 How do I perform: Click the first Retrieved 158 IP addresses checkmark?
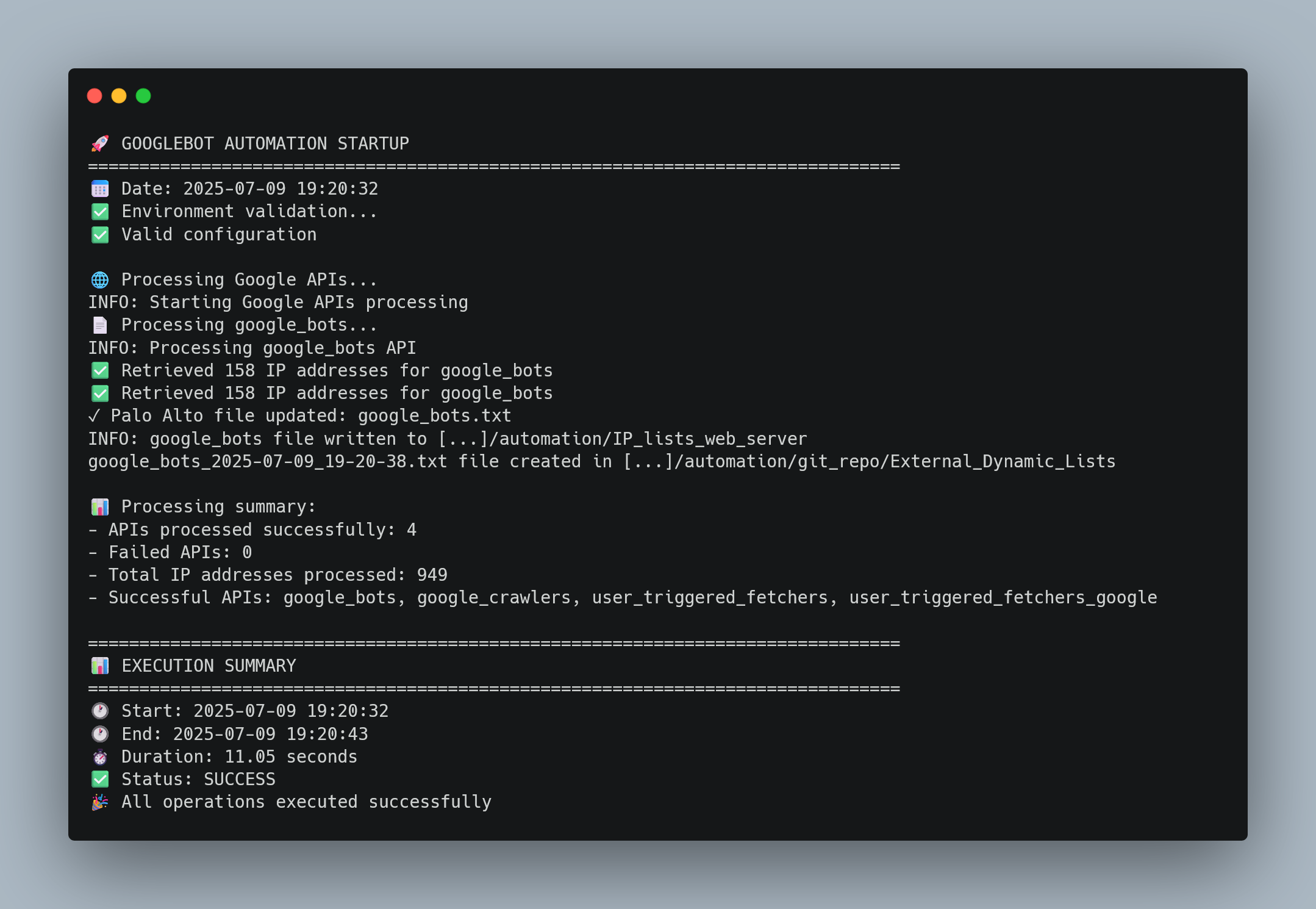pos(100,370)
